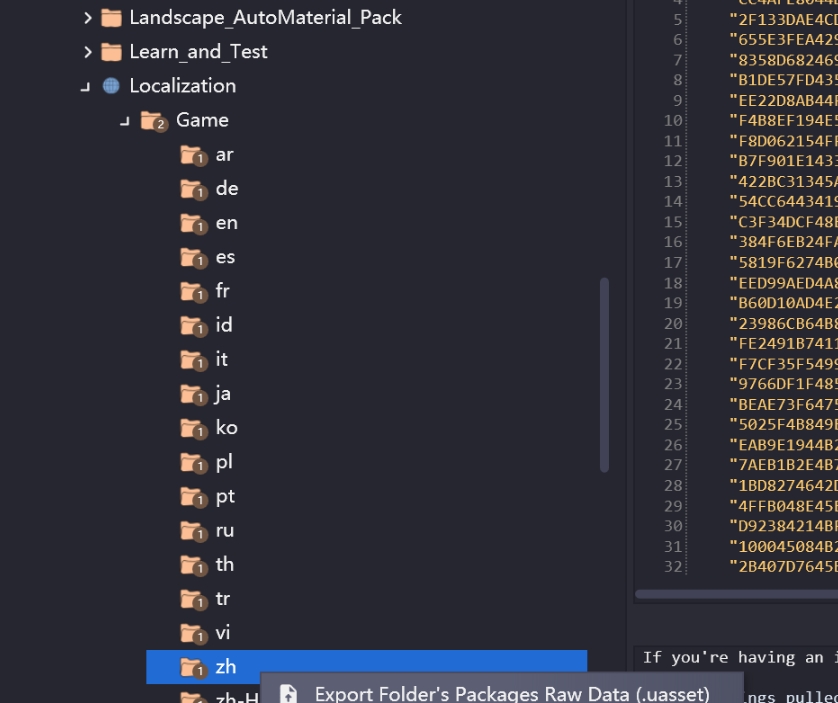Click the ja folder icon
Viewport: 838px width, 703px height.
194,395
